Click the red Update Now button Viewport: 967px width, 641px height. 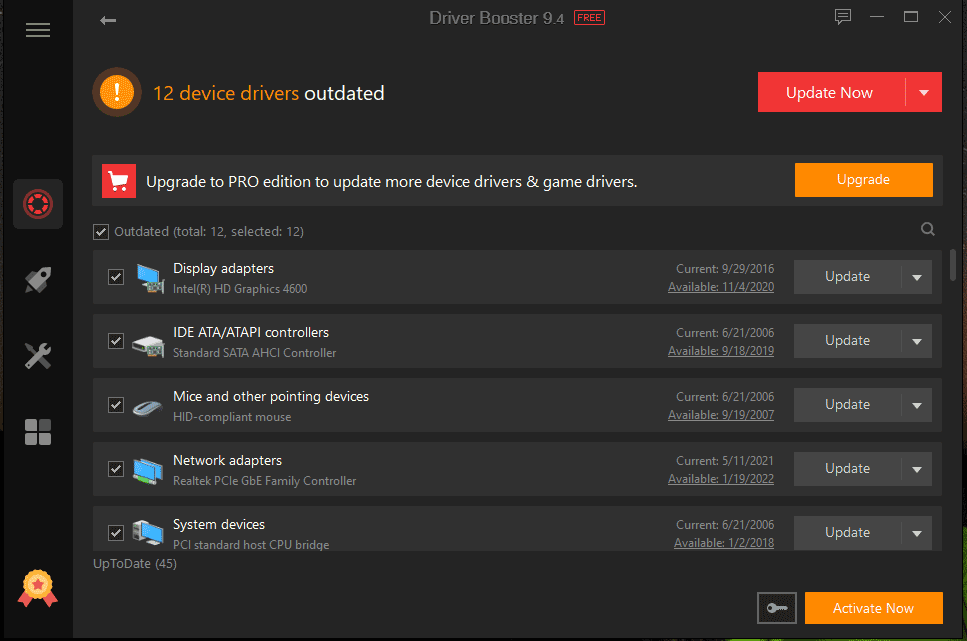coord(831,93)
